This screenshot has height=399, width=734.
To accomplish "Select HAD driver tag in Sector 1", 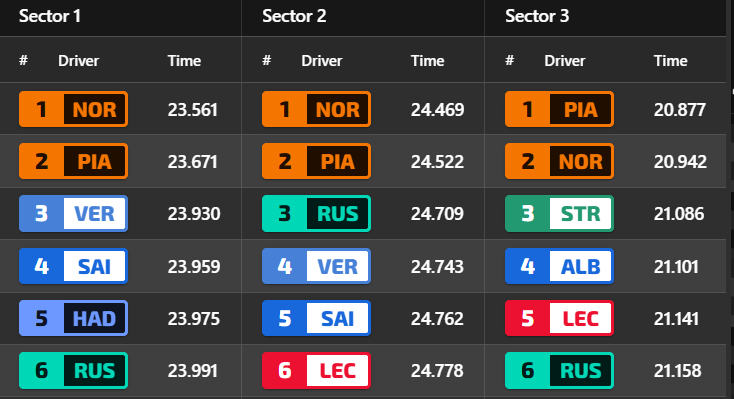I will pos(73,318).
